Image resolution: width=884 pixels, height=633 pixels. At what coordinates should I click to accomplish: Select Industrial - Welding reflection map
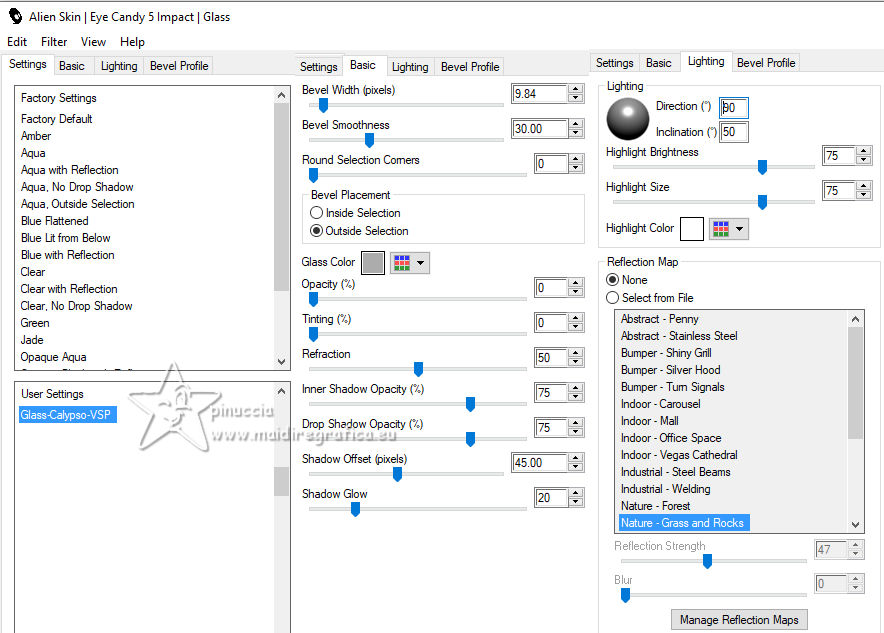[x=665, y=489]
